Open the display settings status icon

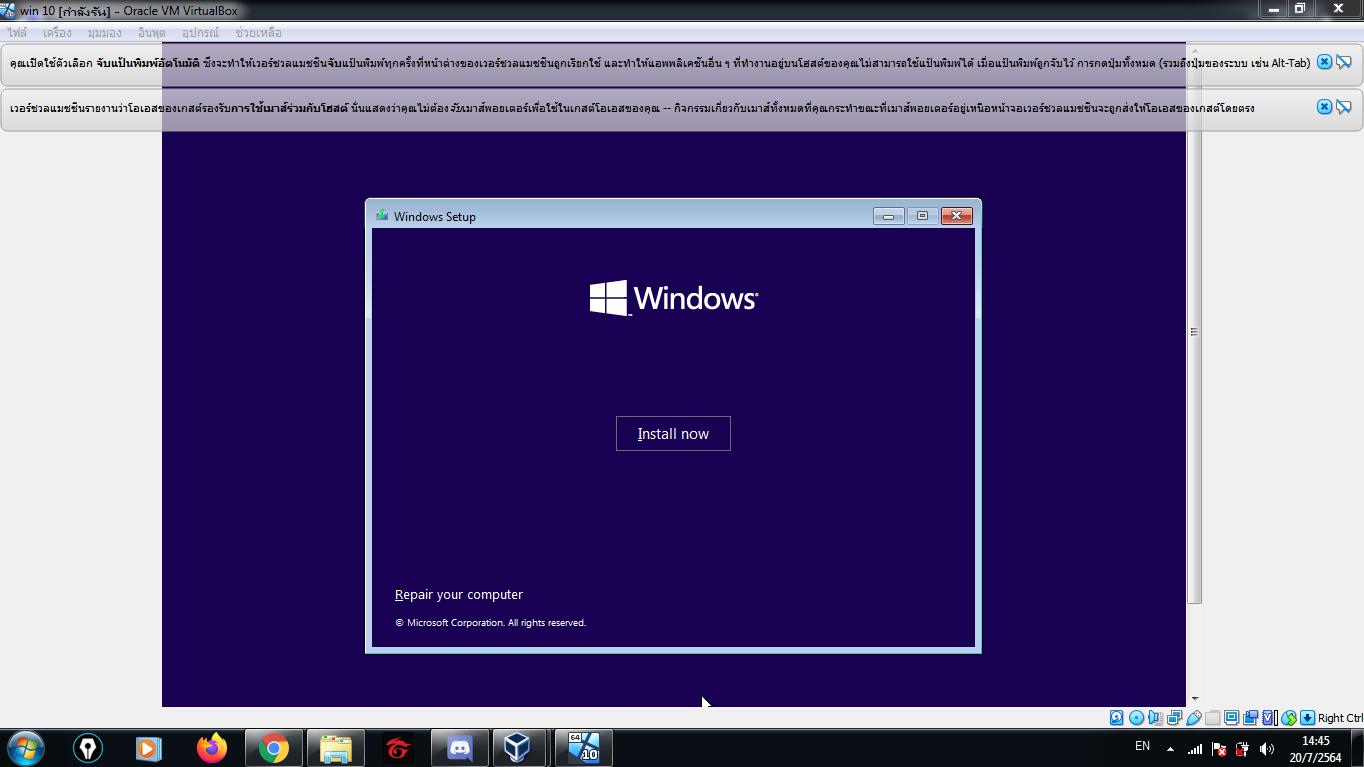pyautogui.click(x=1231, y=718)
